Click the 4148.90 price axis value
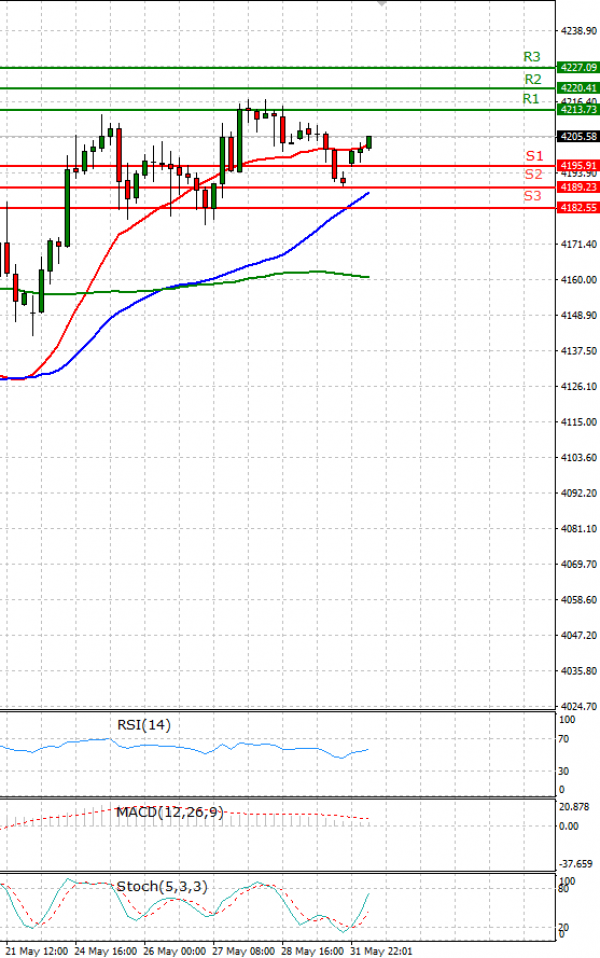The width and height of the screenshot is (600, 958). (x=579, y=315)
